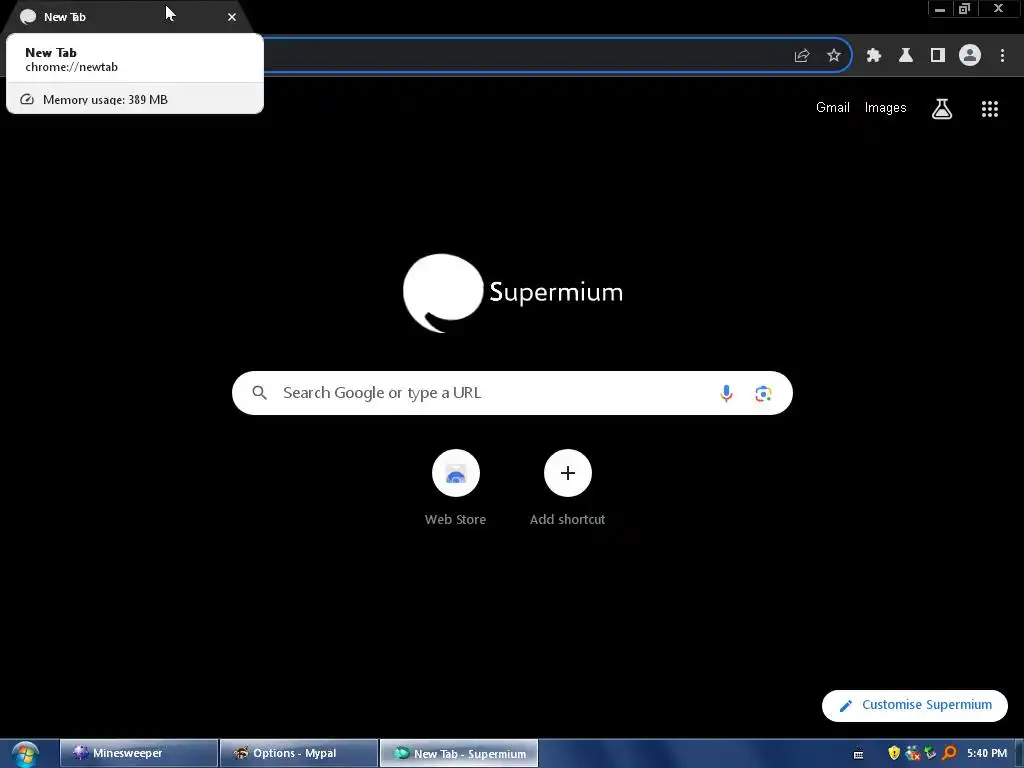The image size is (1024, 768).
Task: Click the orange magnifier tray icon
Action: click(x=949, y=753)
